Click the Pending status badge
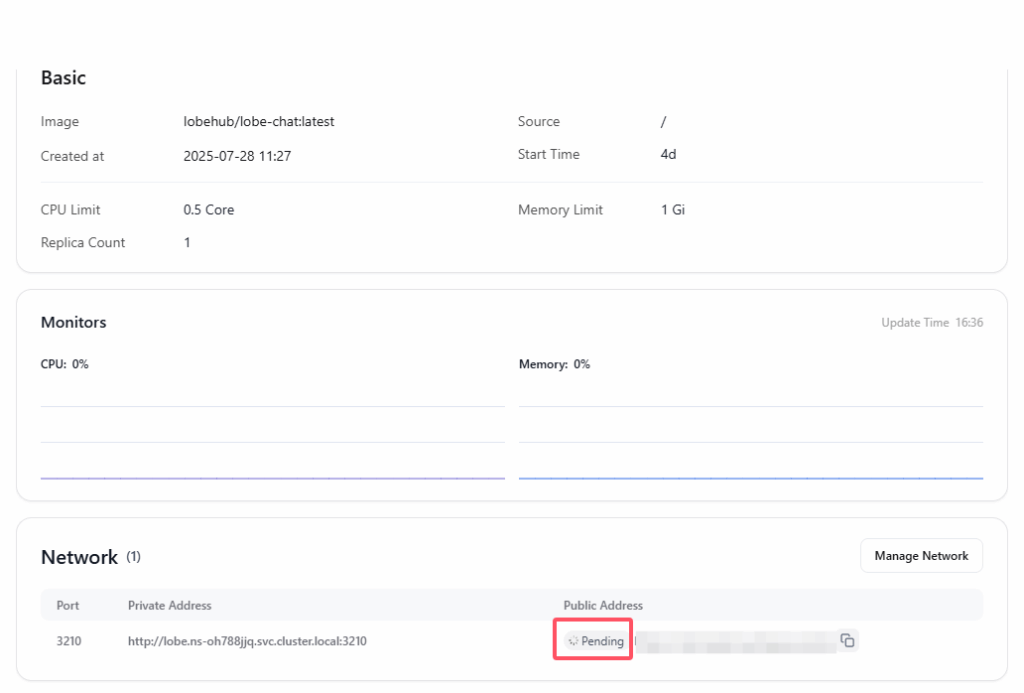 click(x=595, y=641)
